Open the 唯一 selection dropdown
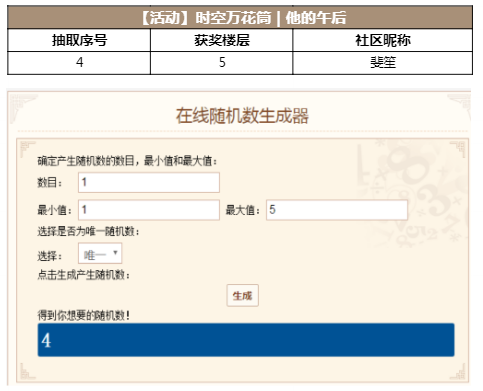This screenshot has width=483, height=391. pos(100,253)
